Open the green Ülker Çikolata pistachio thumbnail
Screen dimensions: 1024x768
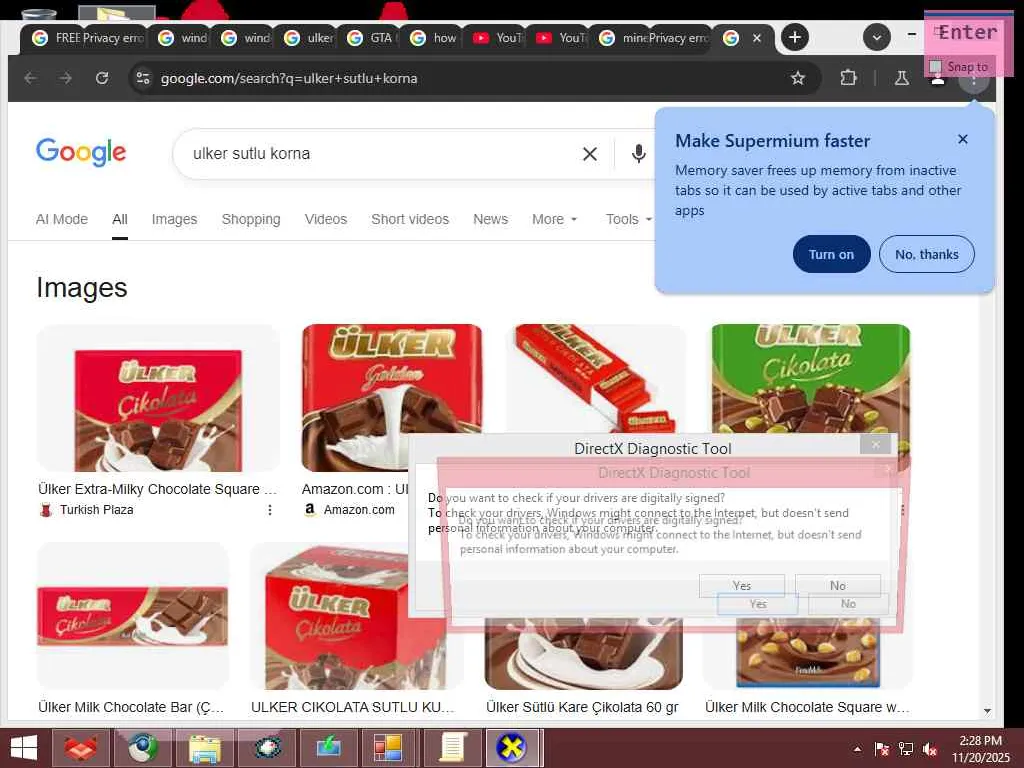[810, 379]
